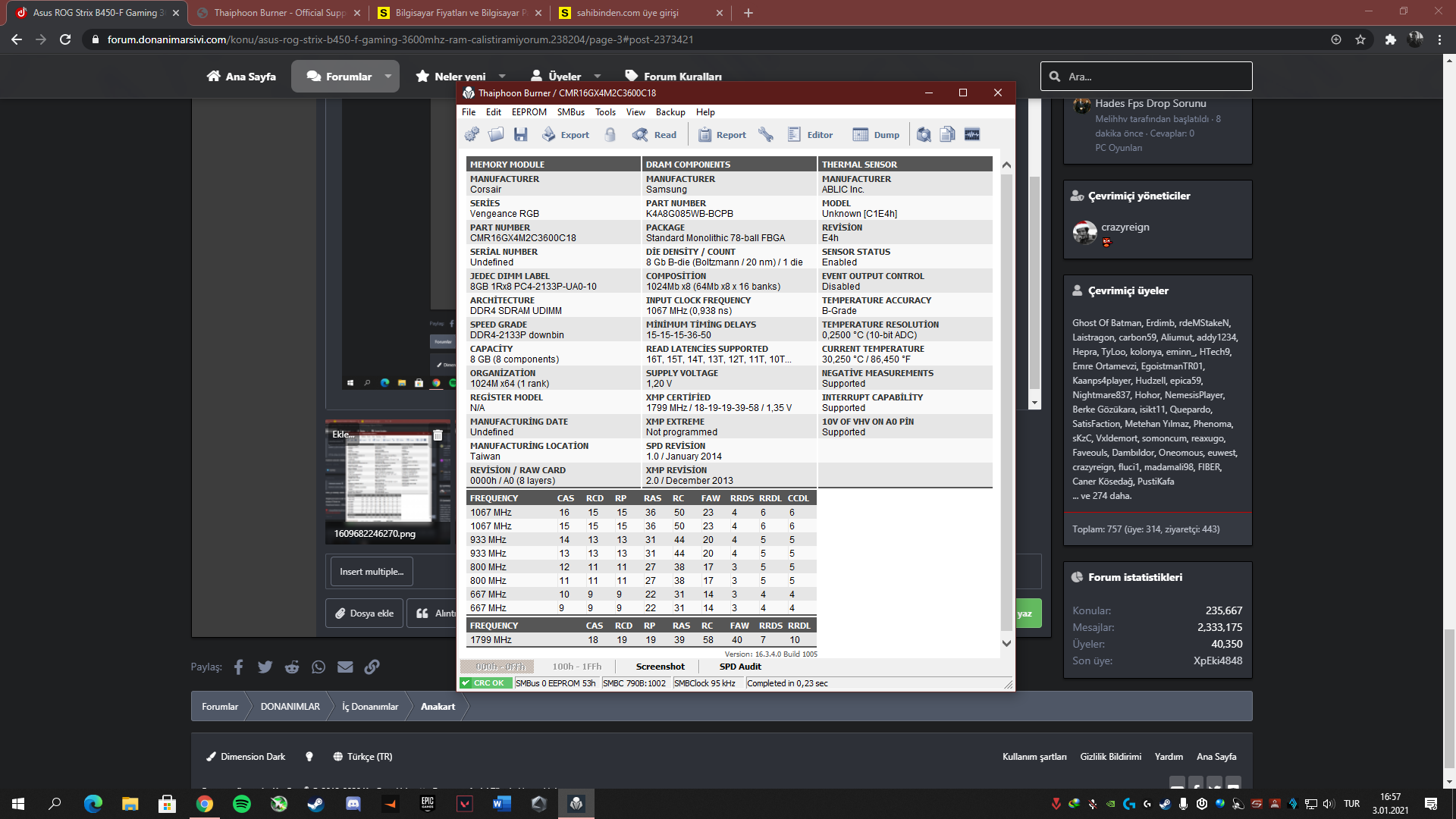Click the Dosya ekle attach file button

click(x=365, y=613)
